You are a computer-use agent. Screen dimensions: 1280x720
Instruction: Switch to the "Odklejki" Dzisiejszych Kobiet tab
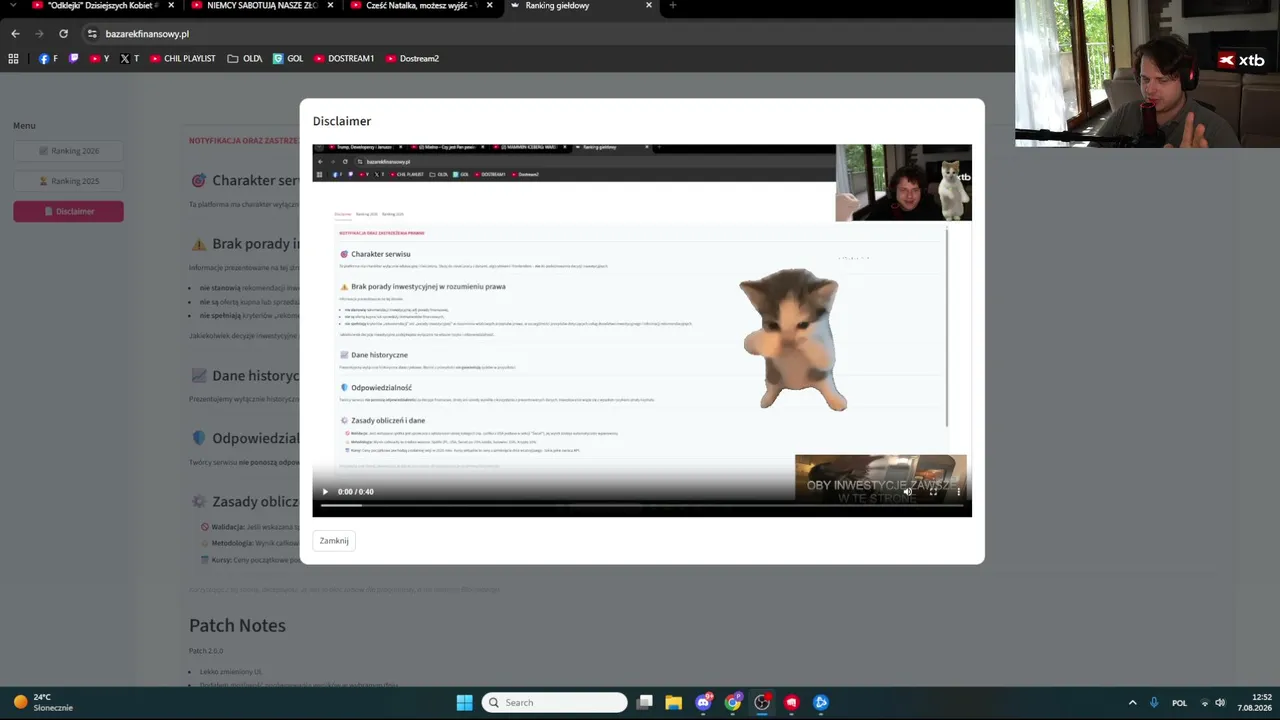pyautogui.click(x=95, y=6)
